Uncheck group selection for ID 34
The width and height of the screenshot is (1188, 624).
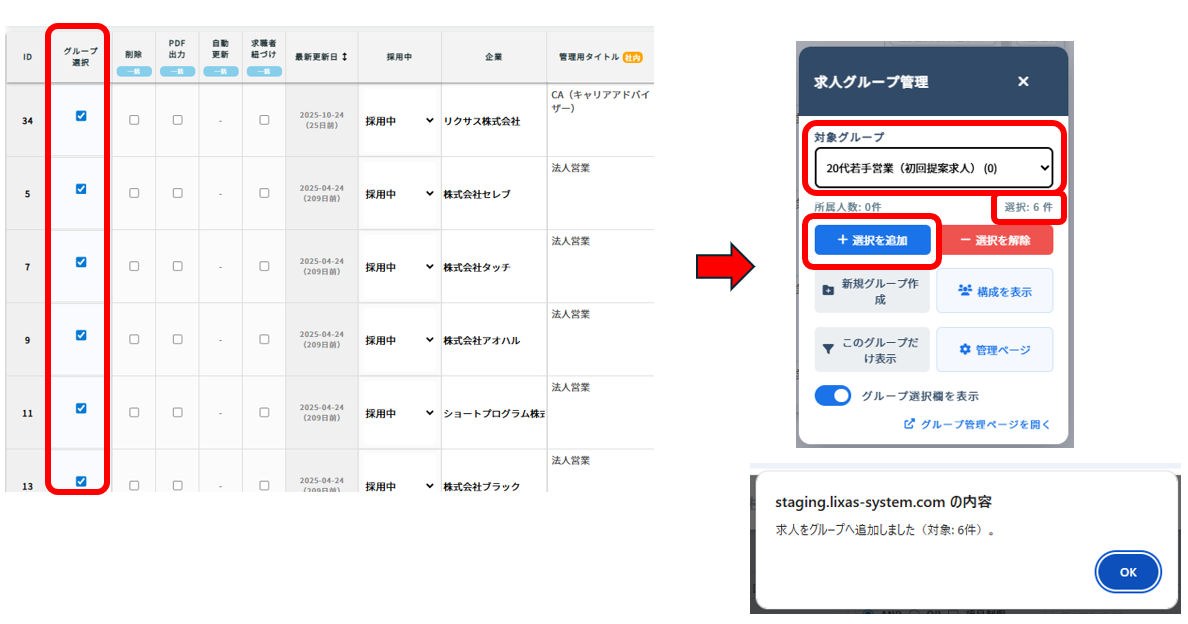[81, 116]
